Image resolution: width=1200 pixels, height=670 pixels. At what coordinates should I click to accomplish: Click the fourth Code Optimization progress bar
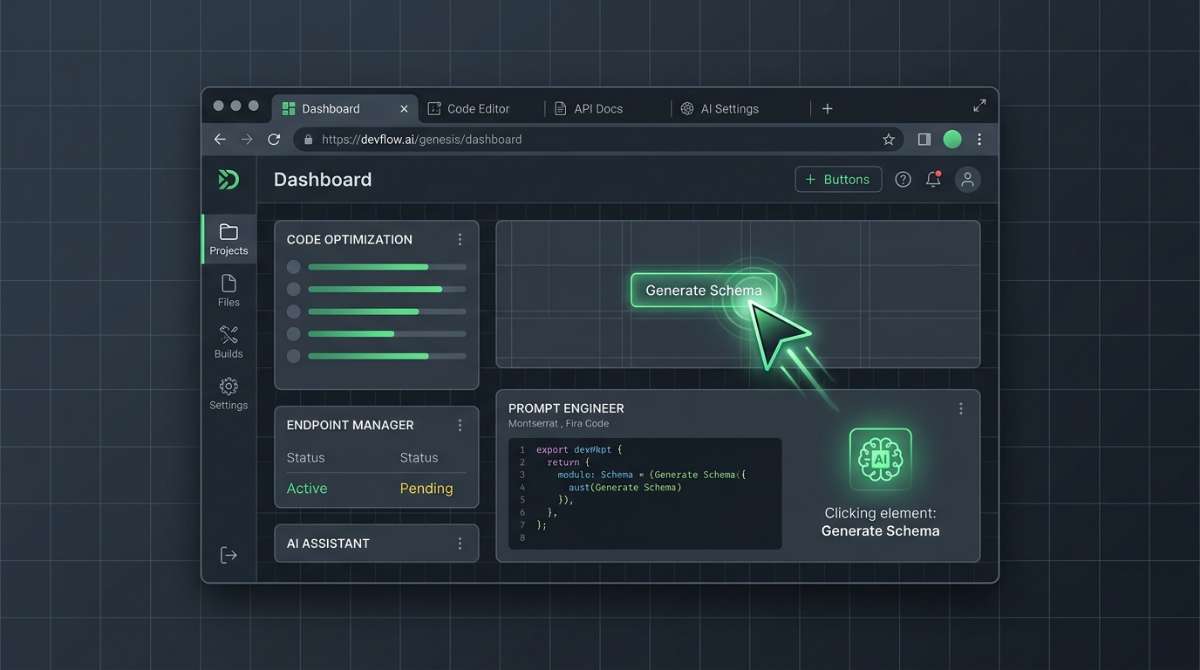387,333
